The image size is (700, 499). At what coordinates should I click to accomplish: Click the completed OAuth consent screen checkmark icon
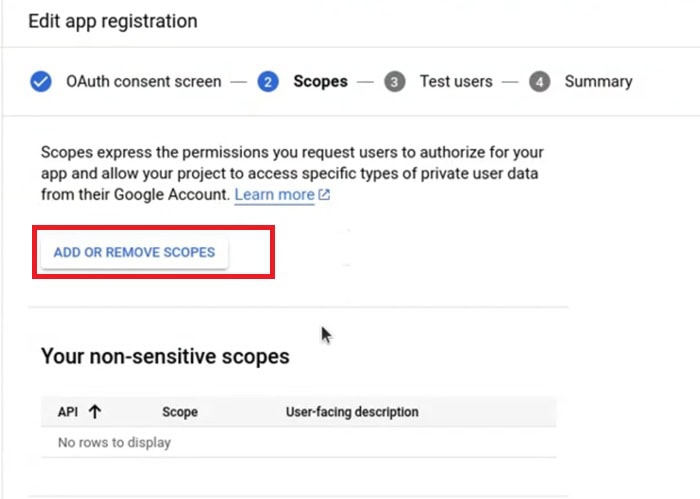[x=41, y=82]
